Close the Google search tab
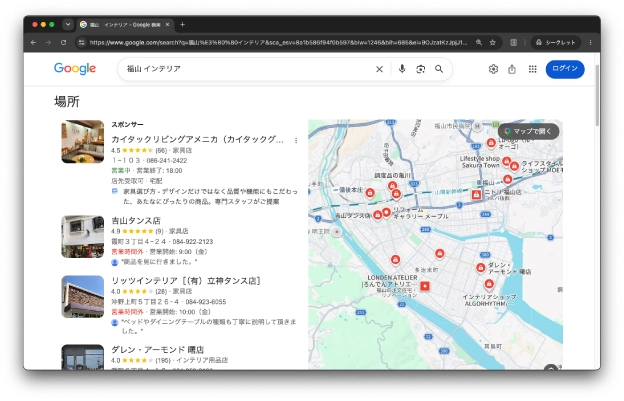 (x=168, y=25)
